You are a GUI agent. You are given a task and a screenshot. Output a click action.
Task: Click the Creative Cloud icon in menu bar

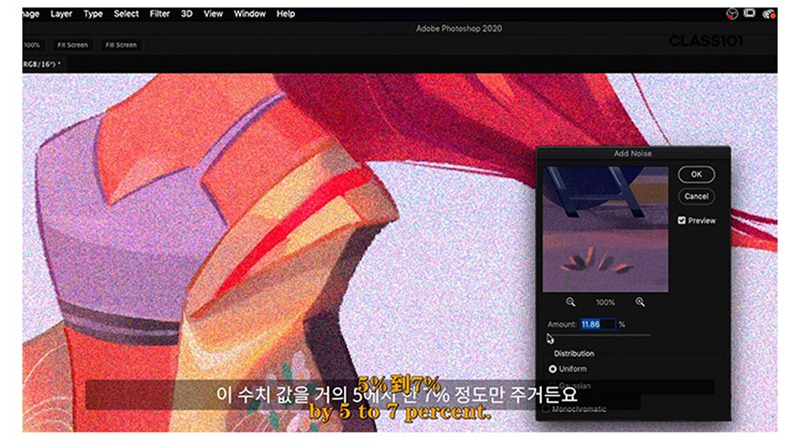click(768, 14)
